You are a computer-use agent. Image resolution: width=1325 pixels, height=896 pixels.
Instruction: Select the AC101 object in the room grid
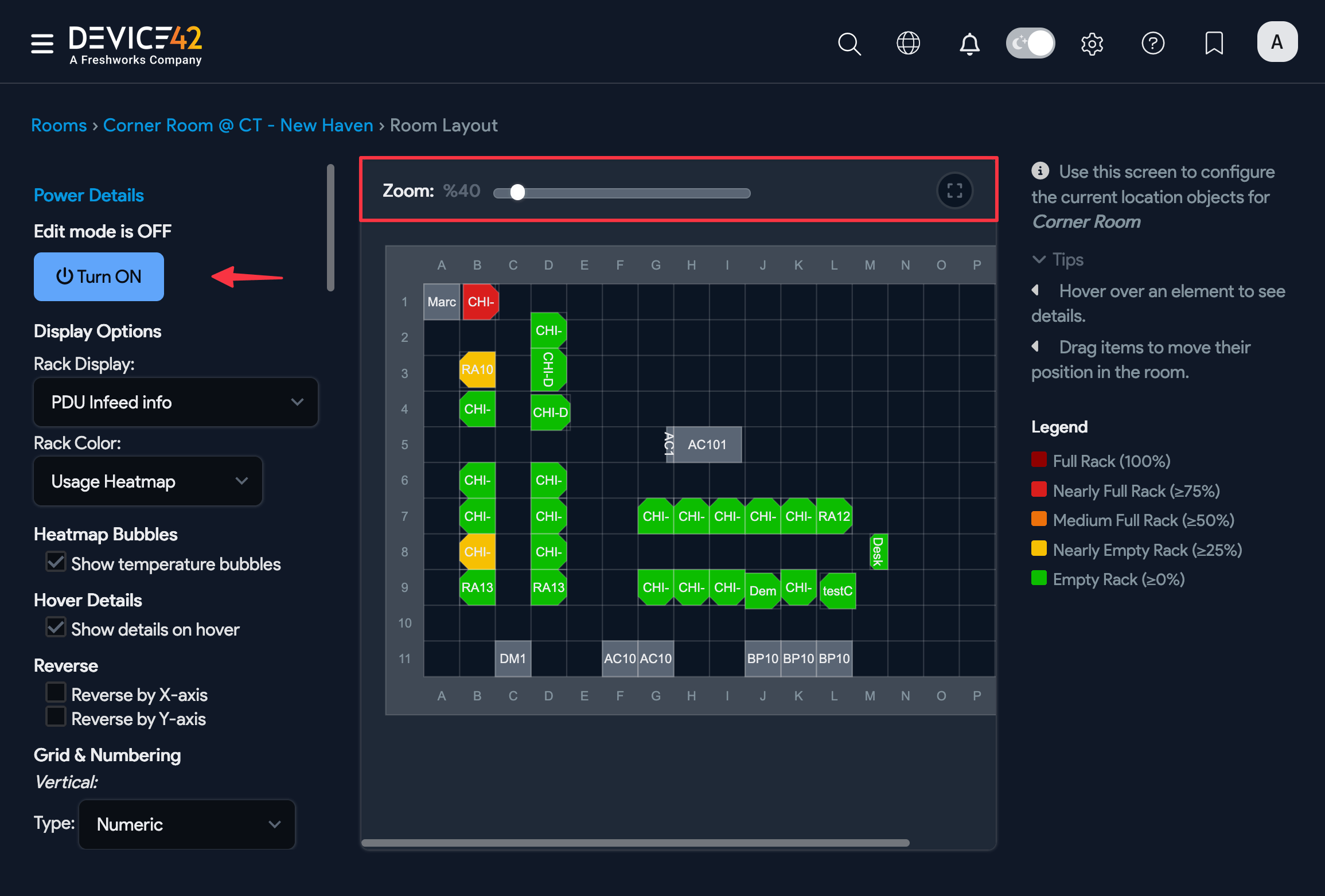click(707, 445)
